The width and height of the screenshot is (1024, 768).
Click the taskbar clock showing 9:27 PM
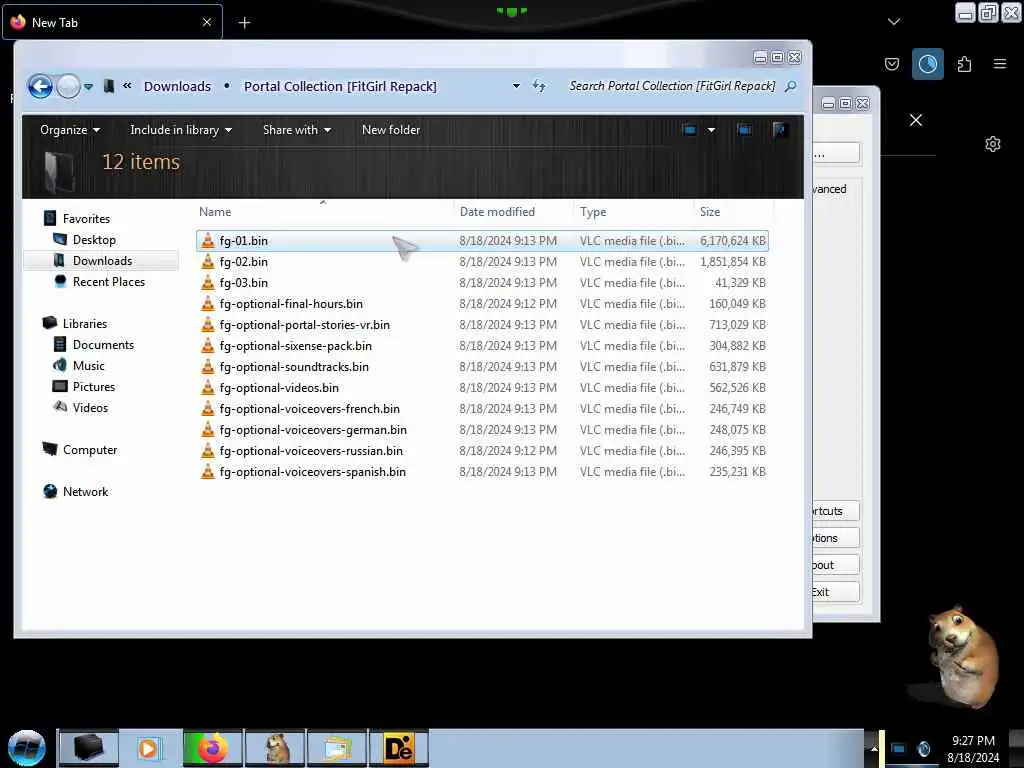972,749
